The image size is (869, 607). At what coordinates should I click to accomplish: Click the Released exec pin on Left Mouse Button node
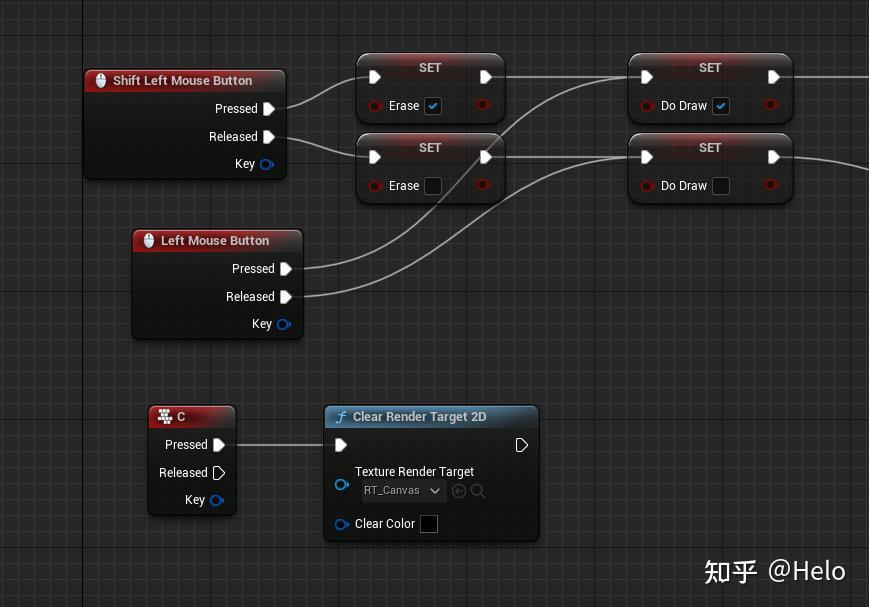coord(286,297)
